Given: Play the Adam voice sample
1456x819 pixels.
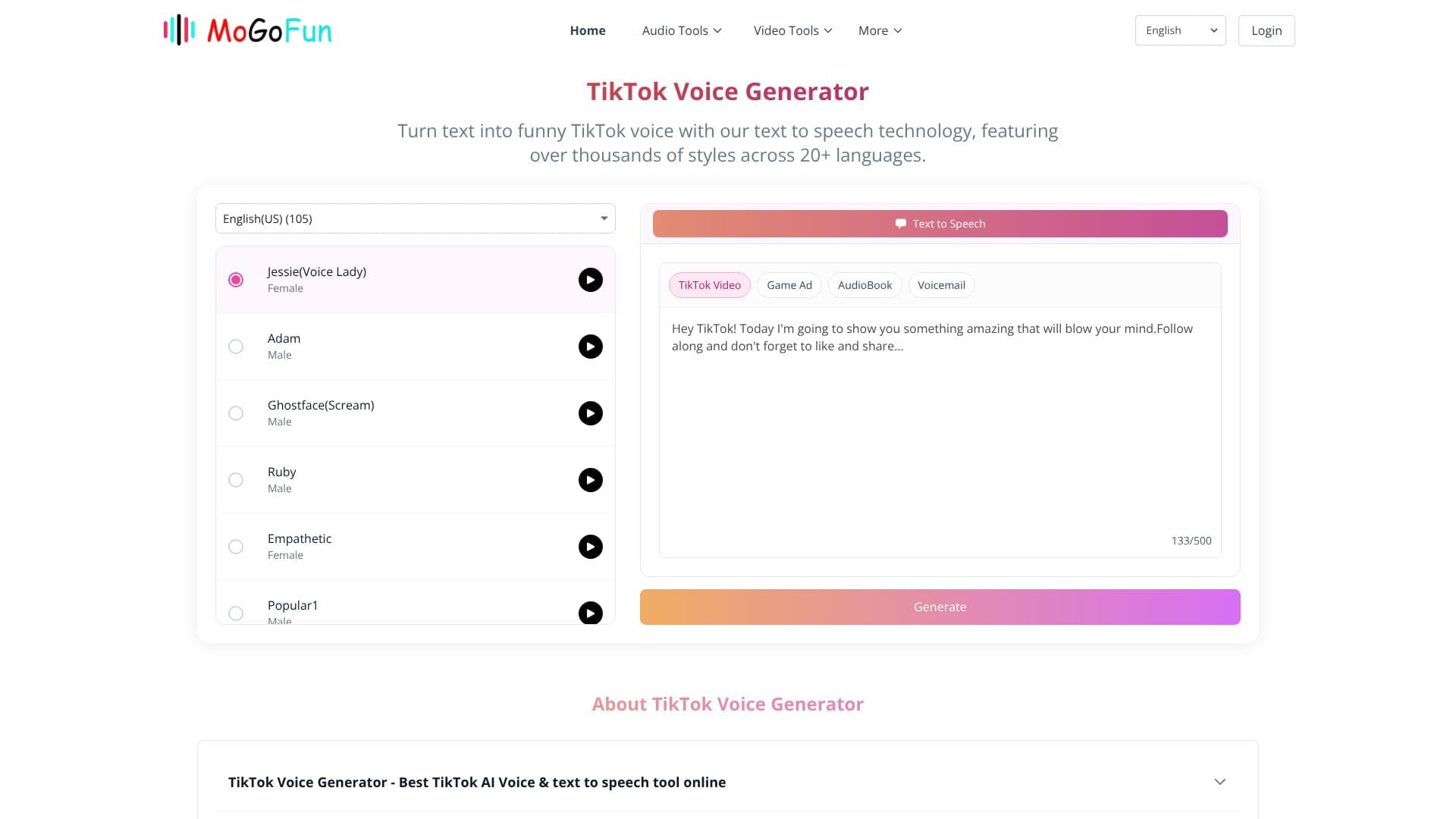Looking at the screenshot, I should point(590,347).
